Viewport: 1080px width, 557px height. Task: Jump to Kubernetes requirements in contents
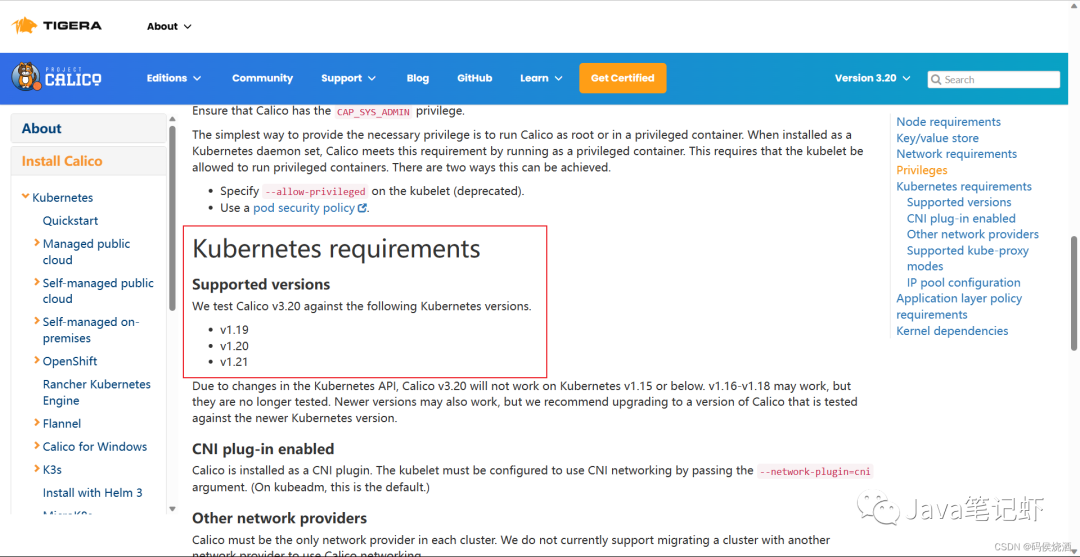[x=964, y=187]
